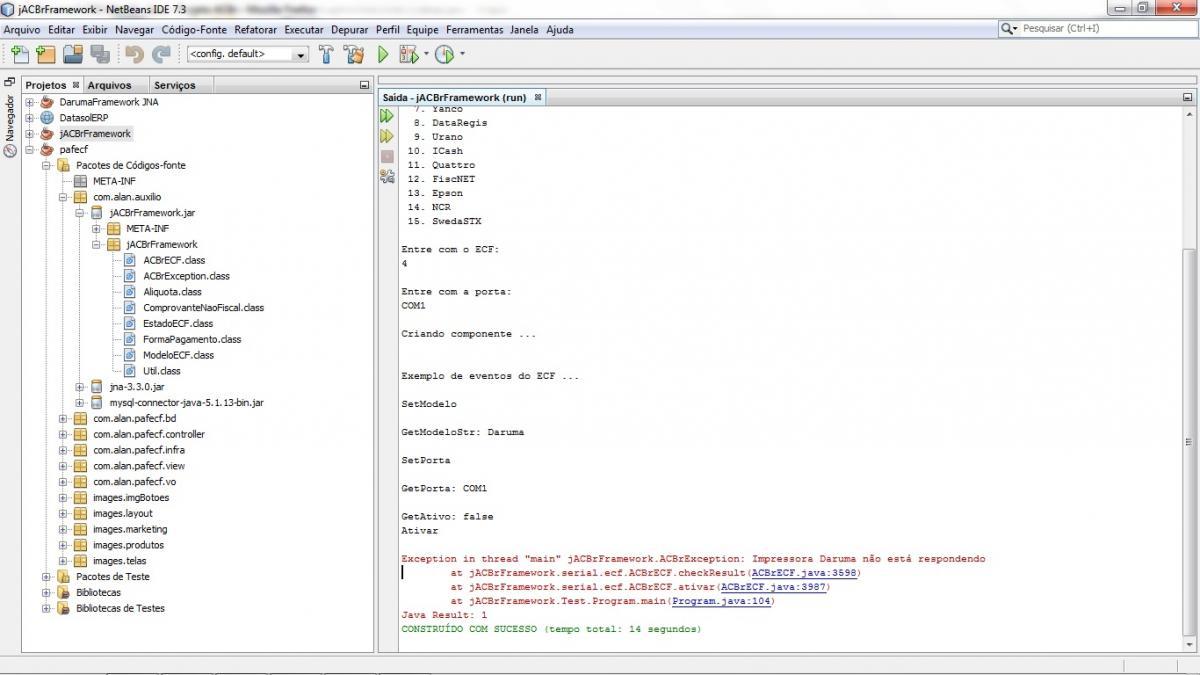Minimize the Projetos panel group
1200x675 pixels.
click(364, 85)
